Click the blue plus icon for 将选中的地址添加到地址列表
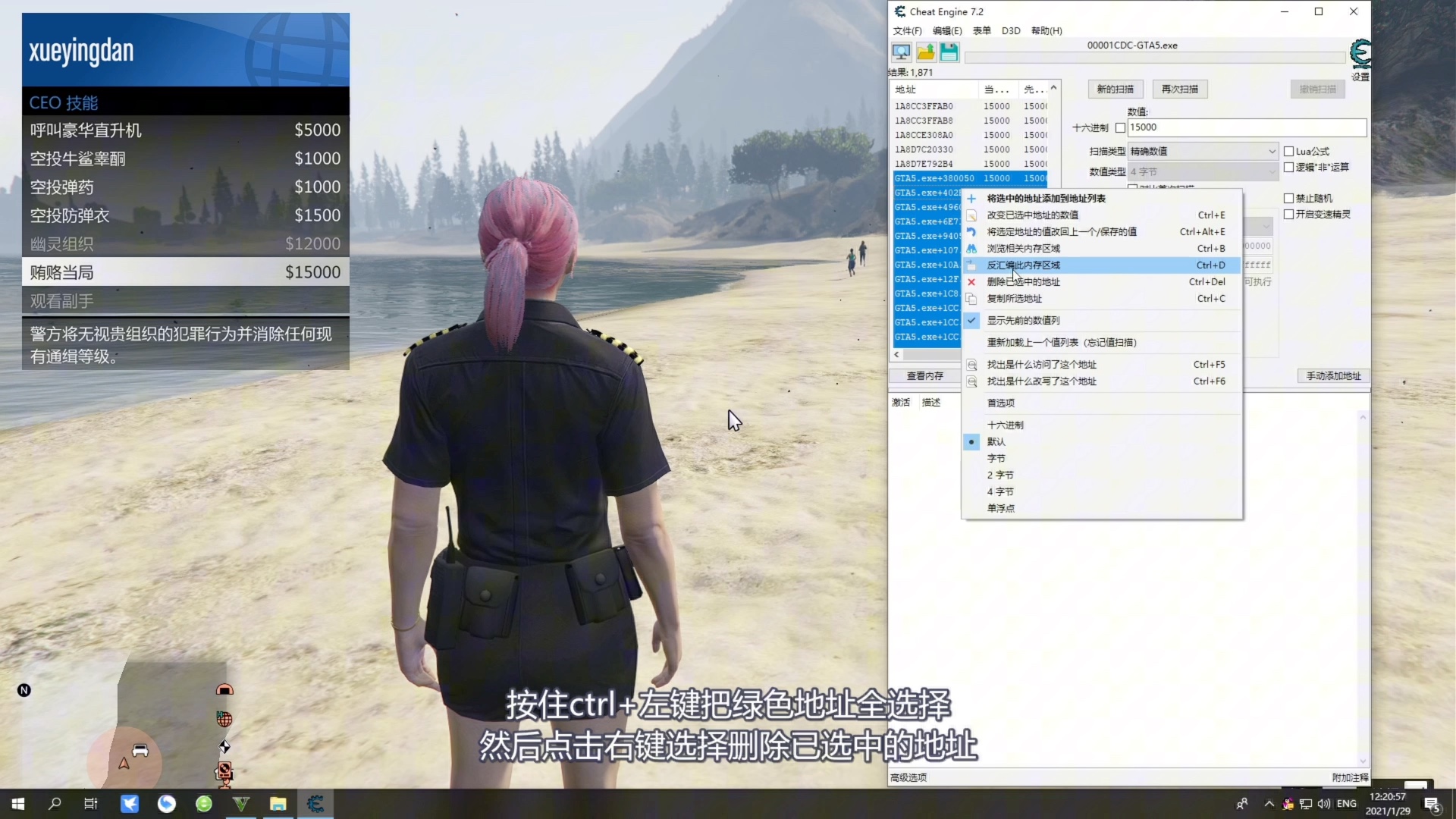 point(971,199)
